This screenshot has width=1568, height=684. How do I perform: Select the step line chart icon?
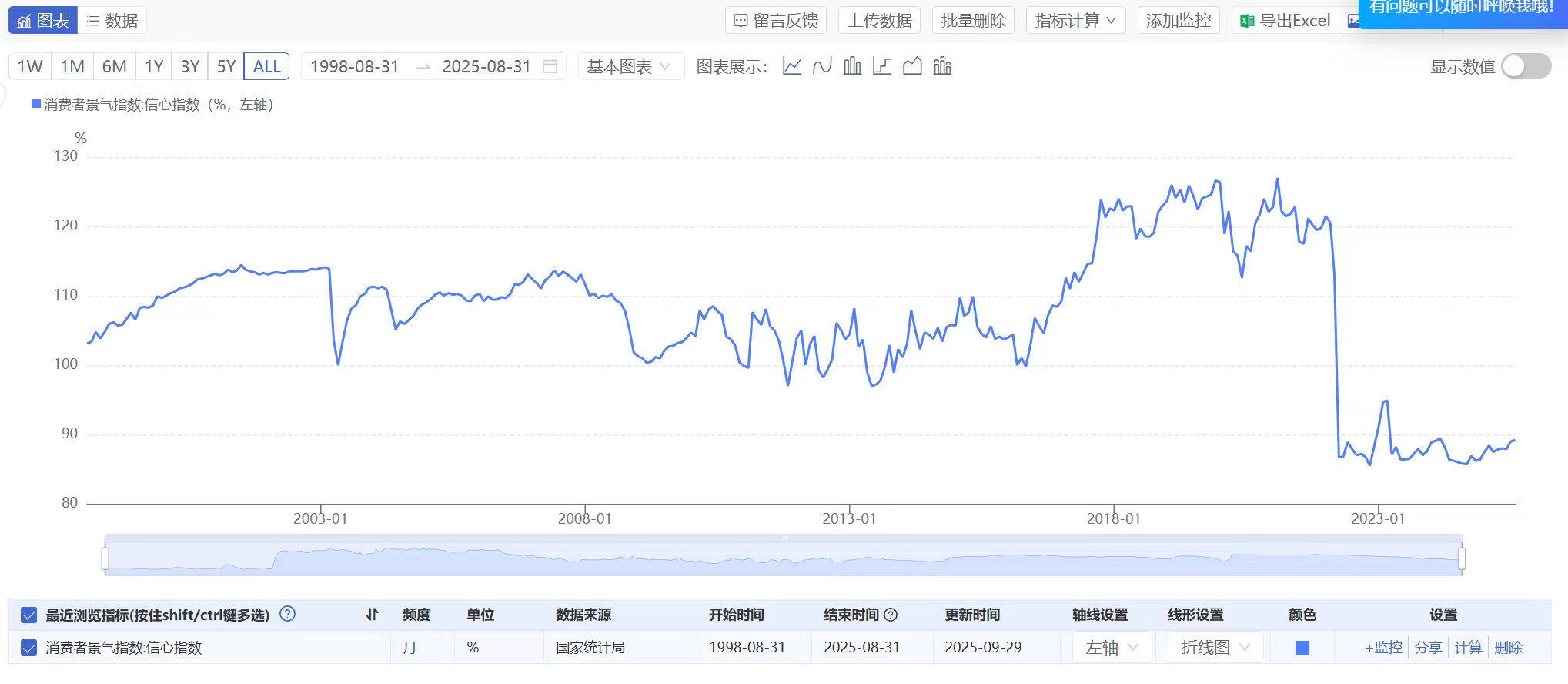click(x=882, y=66)
